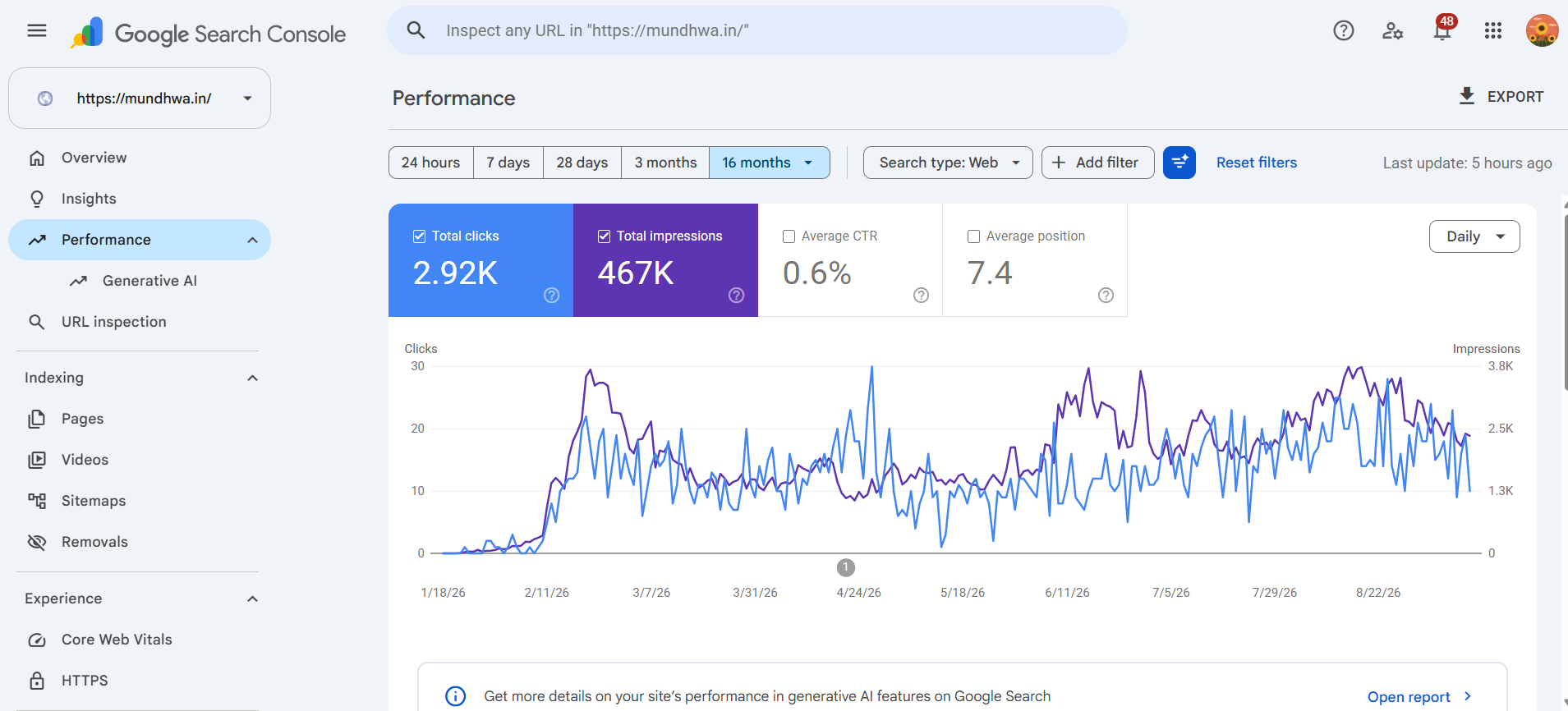Image resolution: width=1568 pixels, height=711 pixels.
Task: Click the Export download icon
Action: pos(1467,96)
